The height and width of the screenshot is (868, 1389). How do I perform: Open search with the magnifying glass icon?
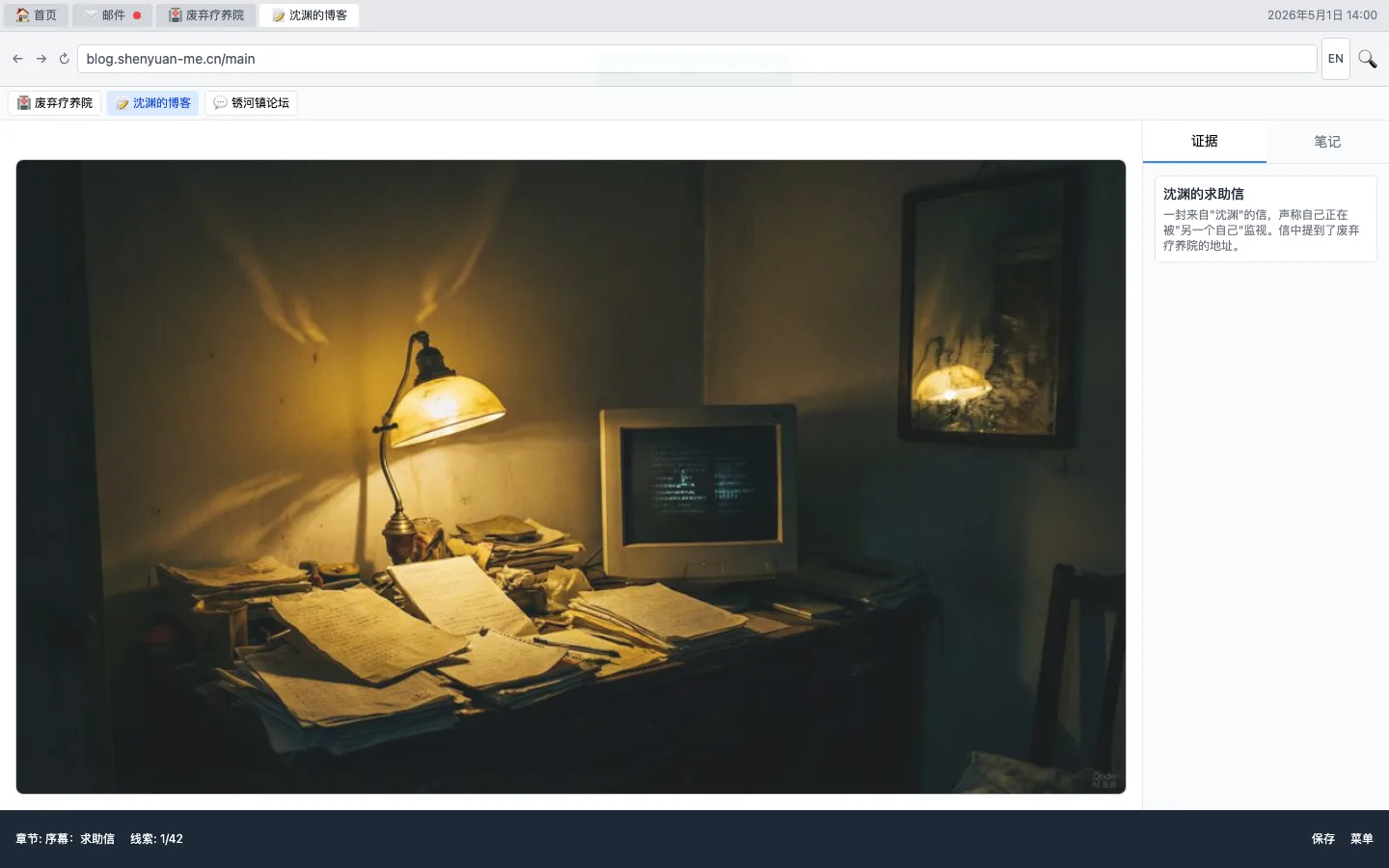pos(1367,59)
